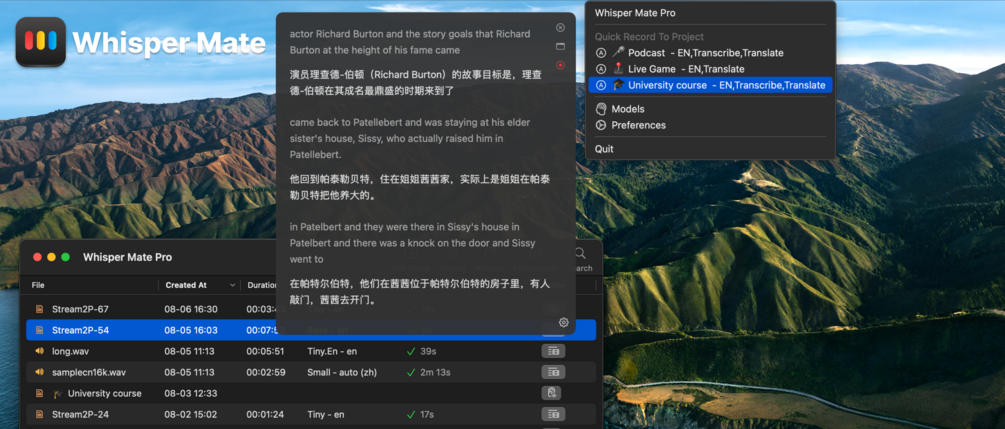Click the 17s processing time
The image size is (1005, 429).
pyautogui.click(x=427, y=414)
